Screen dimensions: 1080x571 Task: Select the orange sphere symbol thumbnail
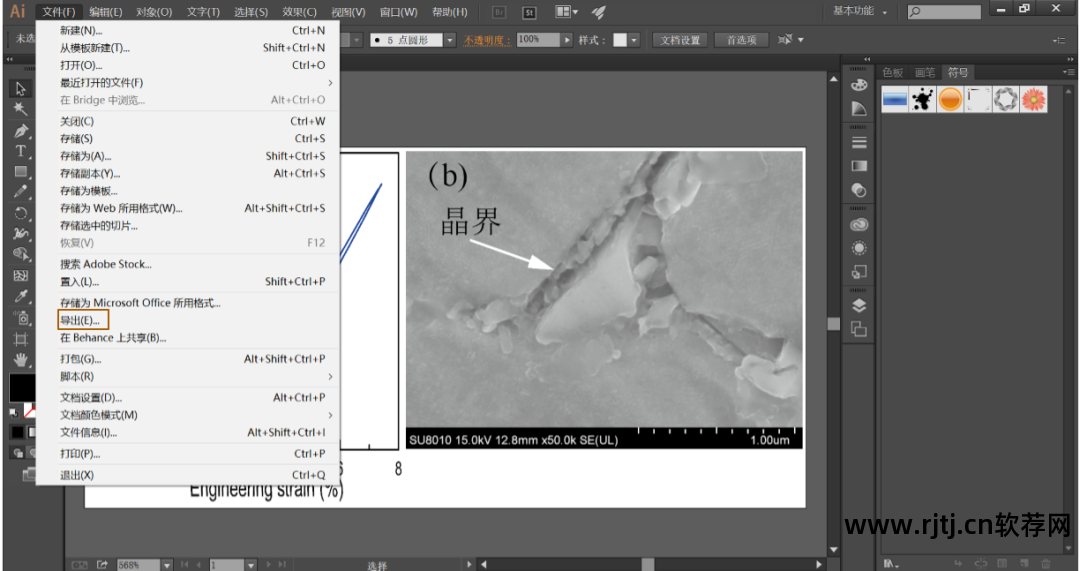pyautogui.click(x=951, y=100)
